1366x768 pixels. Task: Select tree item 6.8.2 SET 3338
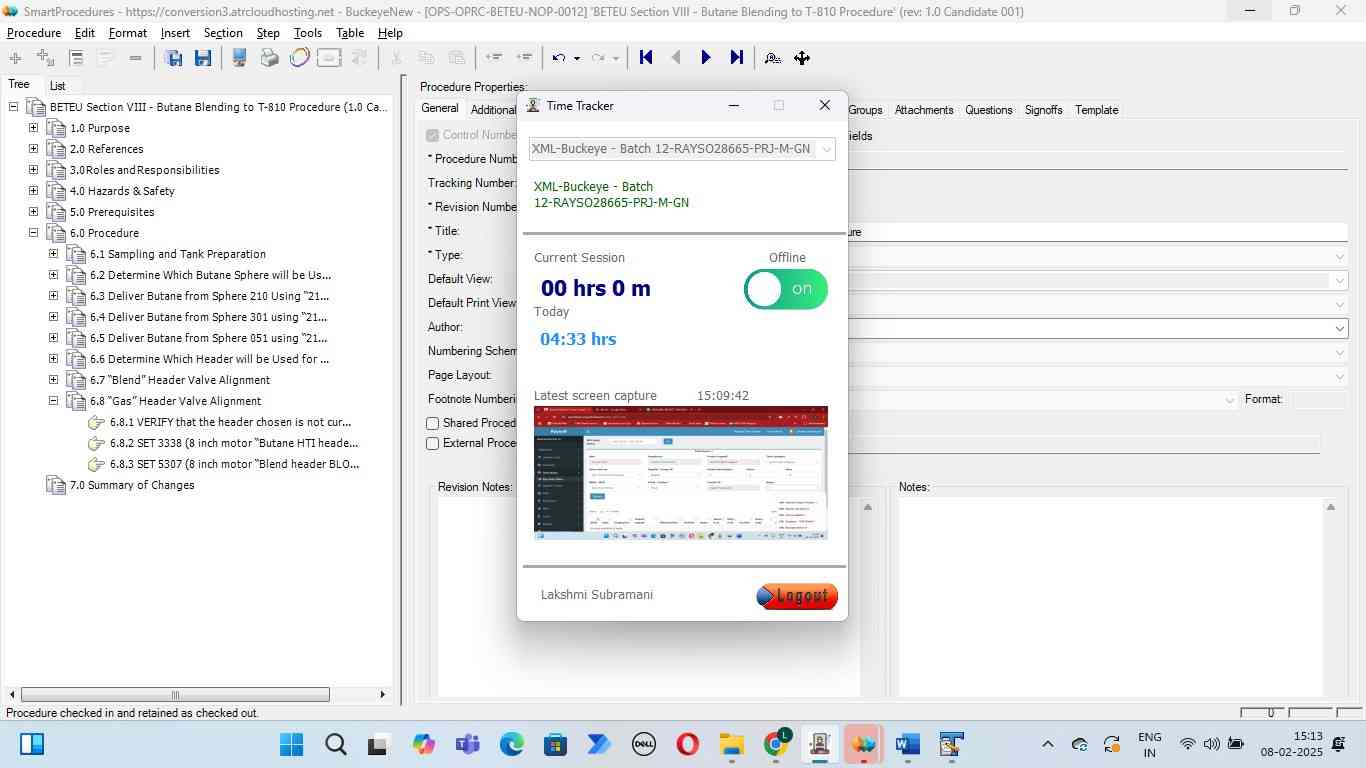(x=234, y=443)
